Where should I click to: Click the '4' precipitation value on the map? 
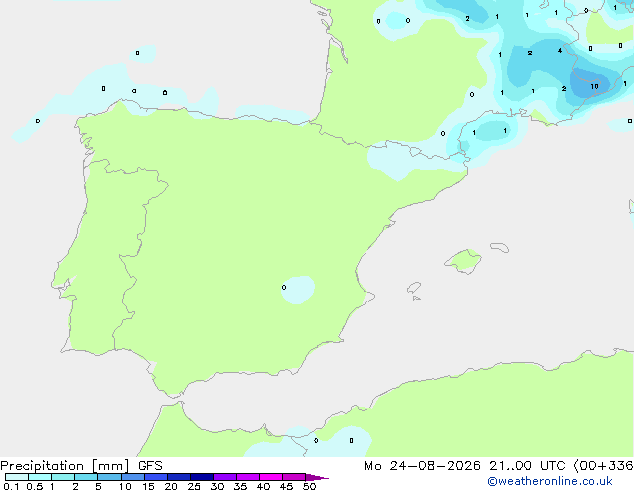pyautogui.click(x=560, y=51)
